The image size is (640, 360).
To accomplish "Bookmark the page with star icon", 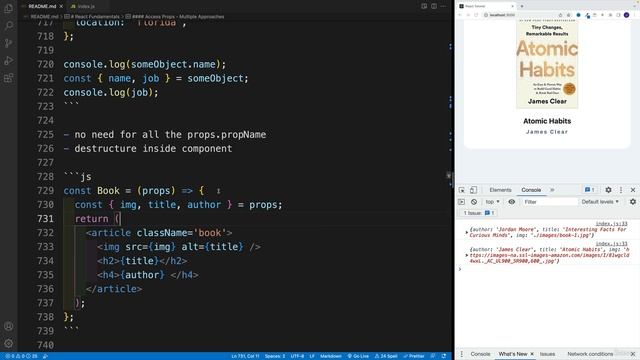I will click(569, 15).
